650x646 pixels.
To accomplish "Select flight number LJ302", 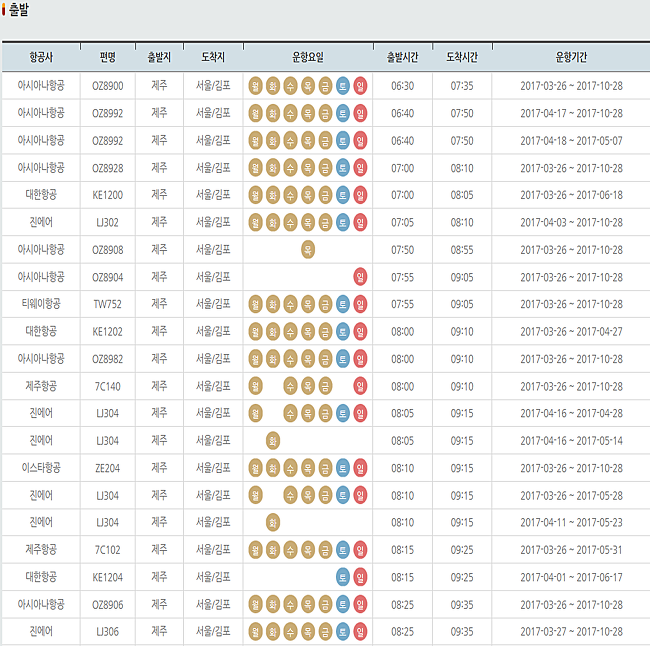I will coord(108,222).
